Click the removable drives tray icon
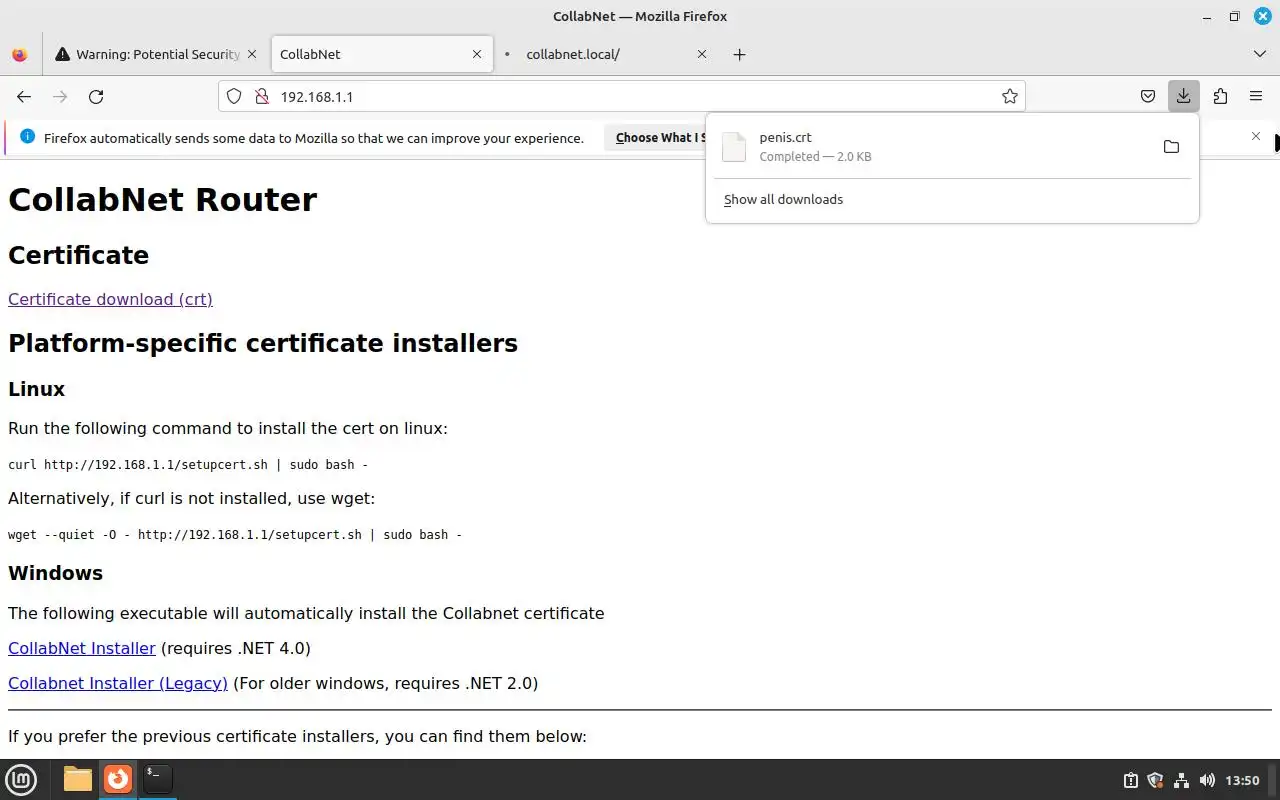Viewport: 1280px width, 800px height. (1130, 780)
